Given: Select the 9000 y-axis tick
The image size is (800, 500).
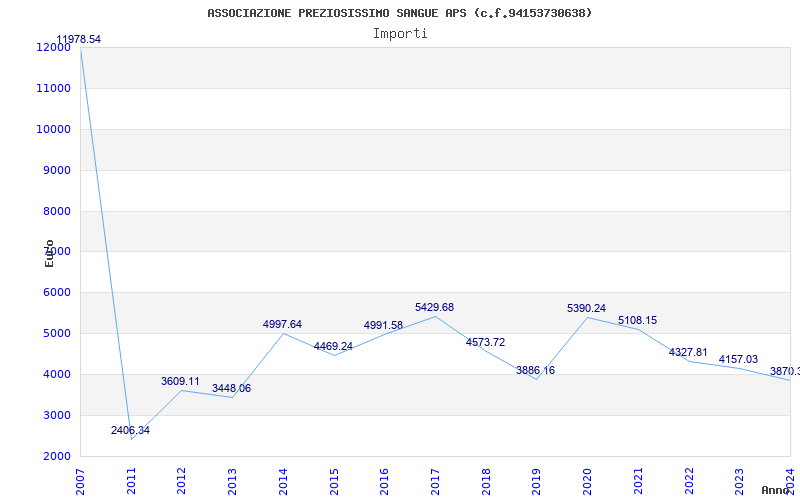Looking at the screenshot, I should coord(56,170).
